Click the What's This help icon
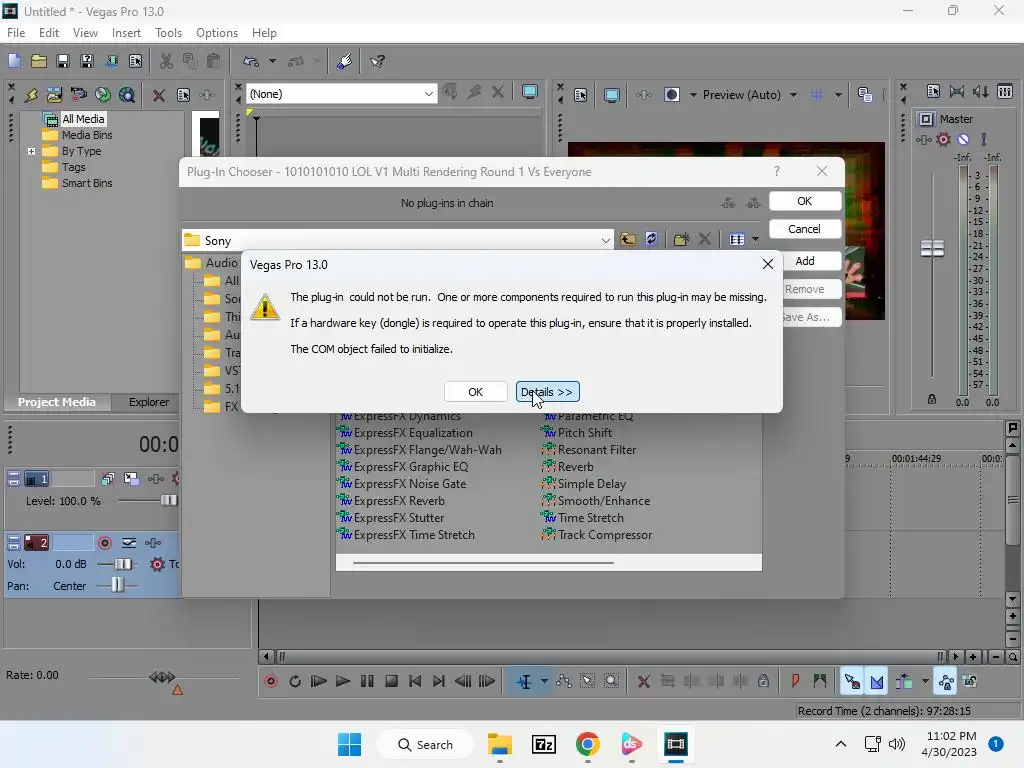This screenshot has height=768, width=1024. click(377, 61)
